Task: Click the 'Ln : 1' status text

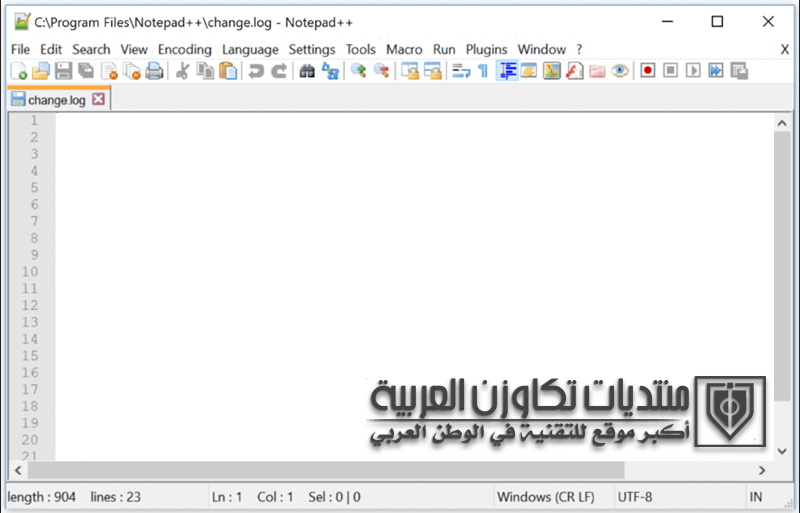Action: tap(227, 497)
